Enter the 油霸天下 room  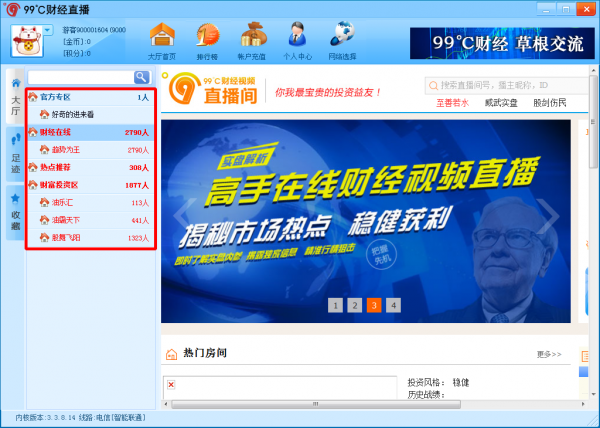point(90,220)
